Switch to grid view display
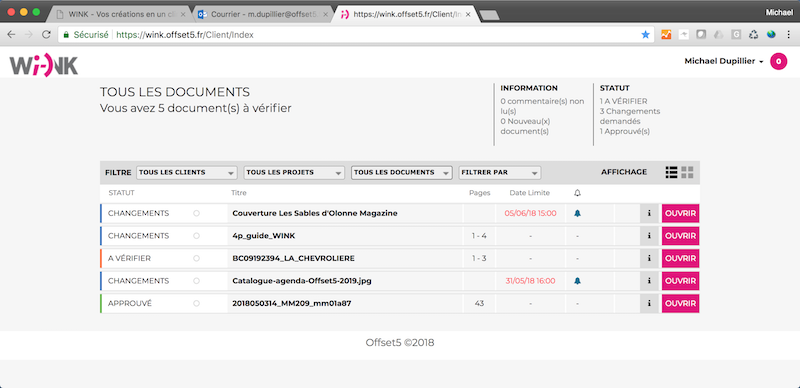 tap(687, 173)
